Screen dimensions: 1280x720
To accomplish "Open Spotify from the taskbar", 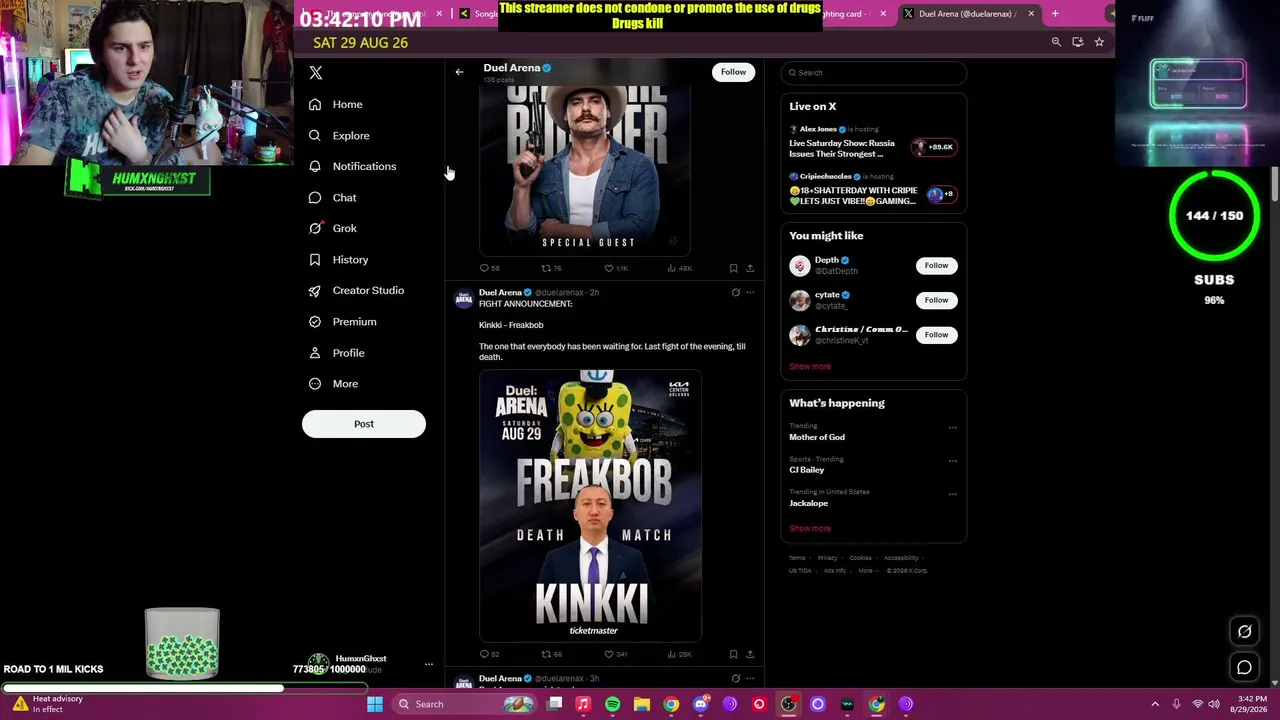I will [612, 704].
